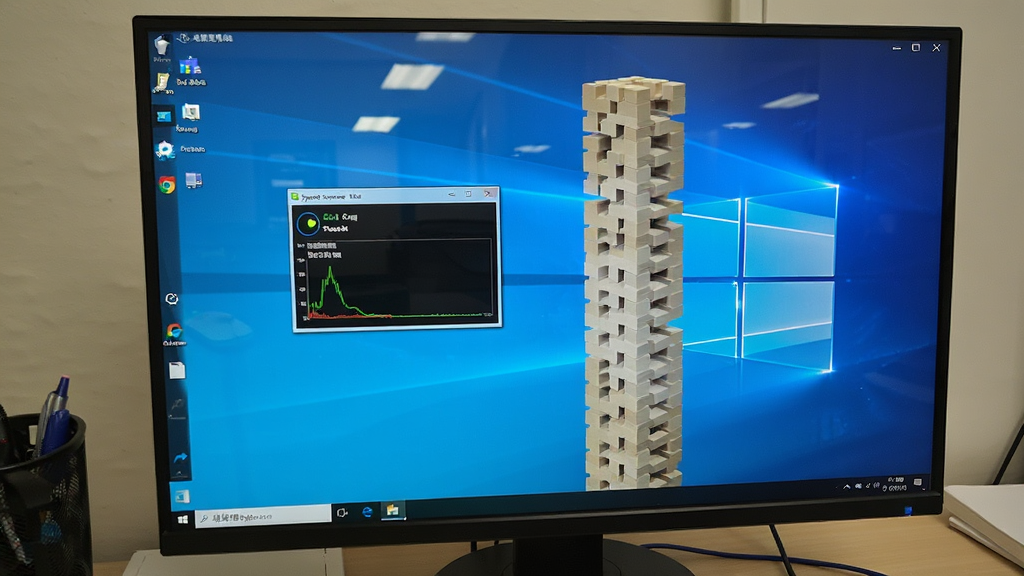This screenshot has width=1024, height=576.
Task: Open the framed picture desktop icon
Action: click(190, 112)
